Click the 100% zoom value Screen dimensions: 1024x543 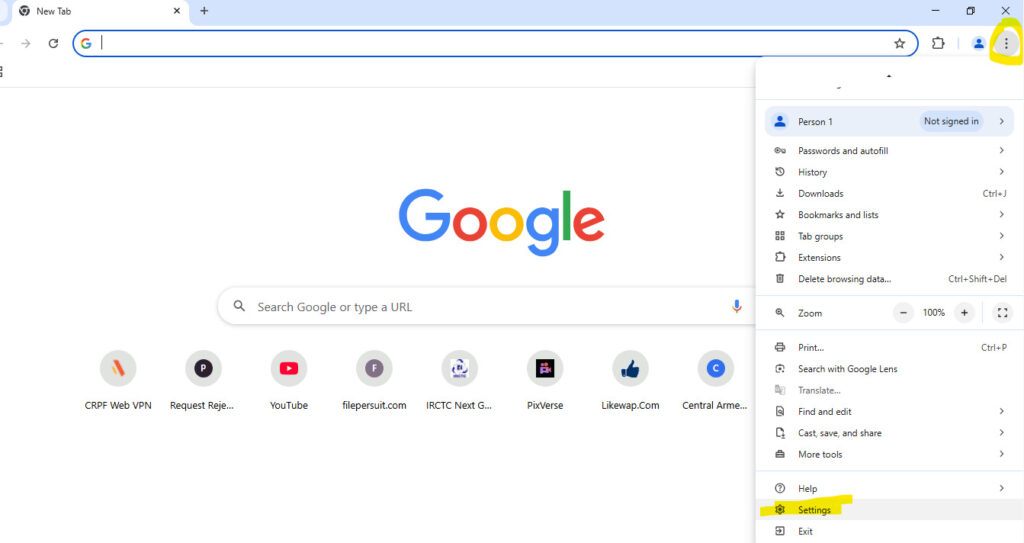(x=933, y=313)
